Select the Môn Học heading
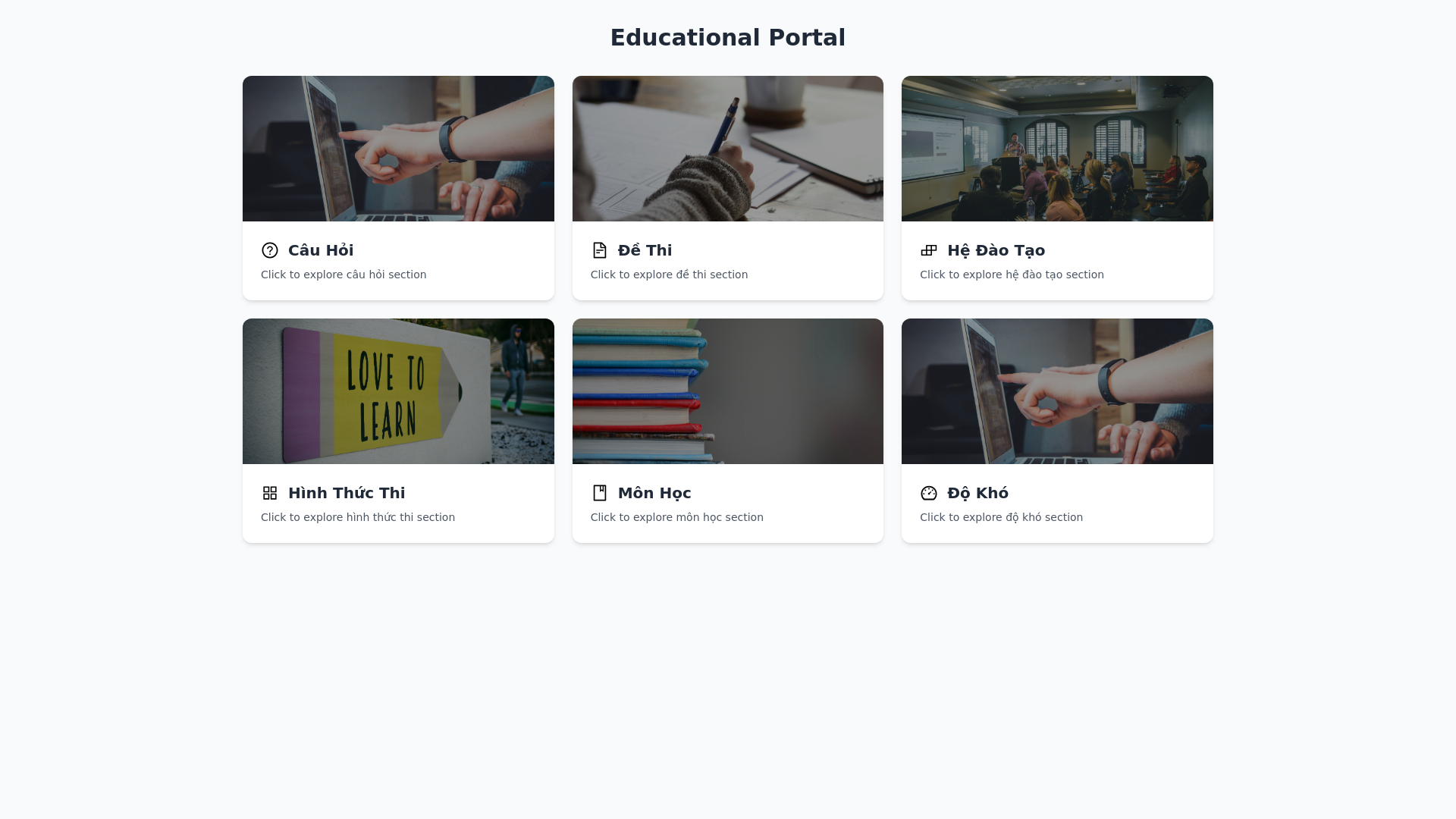Image resolution: width=1456 pixels, height=819 pixels. point(654,493)
